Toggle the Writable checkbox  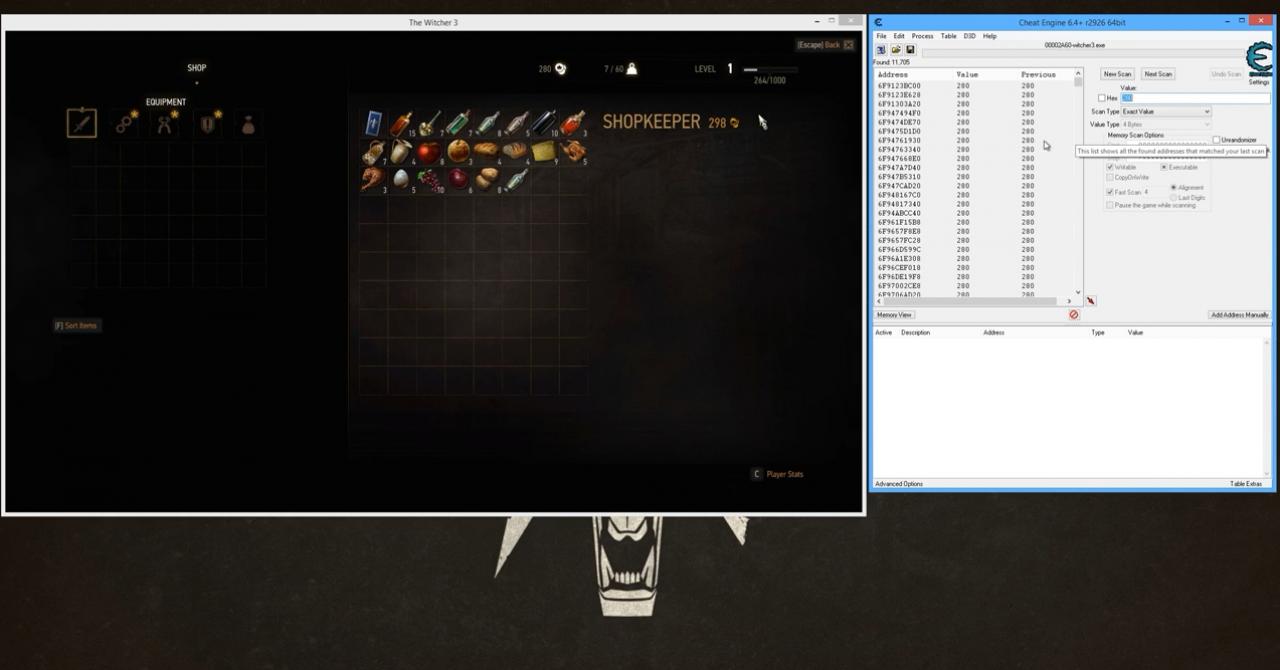tap(1110, 167)
